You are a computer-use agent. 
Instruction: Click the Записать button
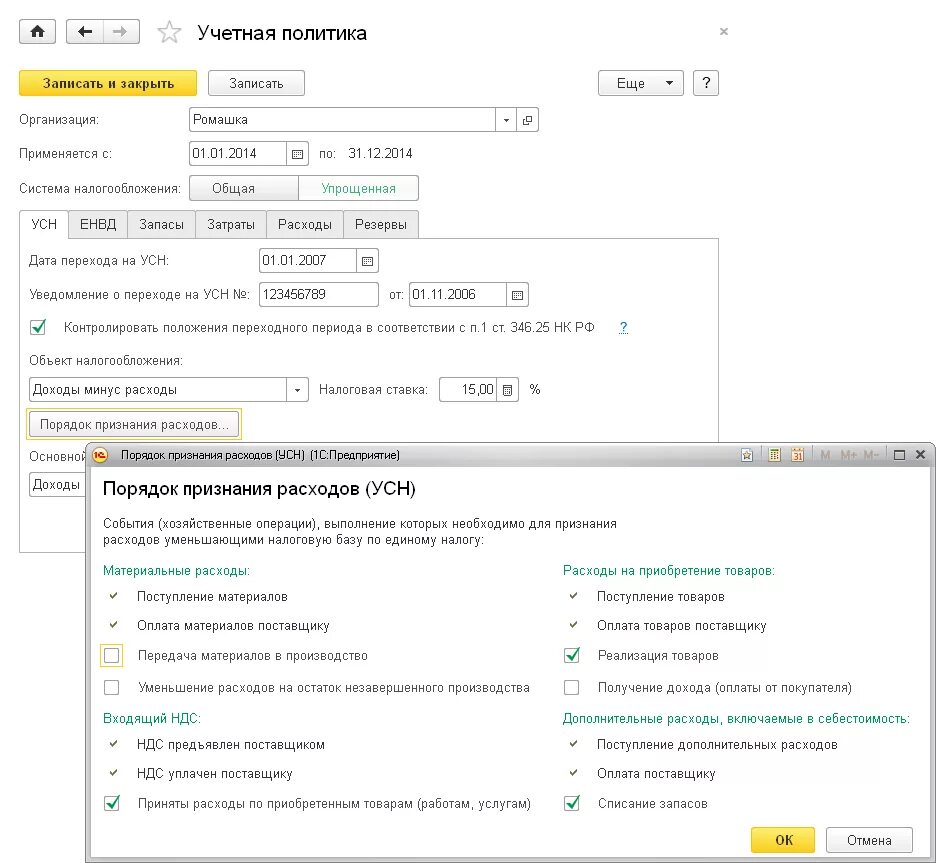(256, 83)
